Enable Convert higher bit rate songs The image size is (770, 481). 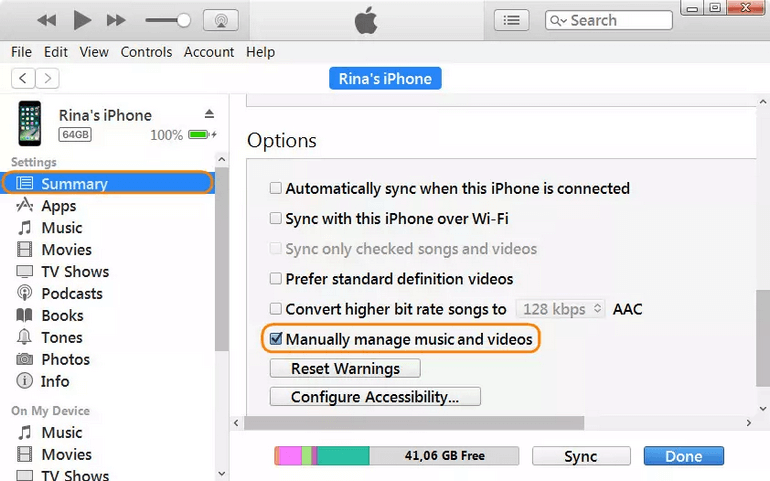[275, 309]
